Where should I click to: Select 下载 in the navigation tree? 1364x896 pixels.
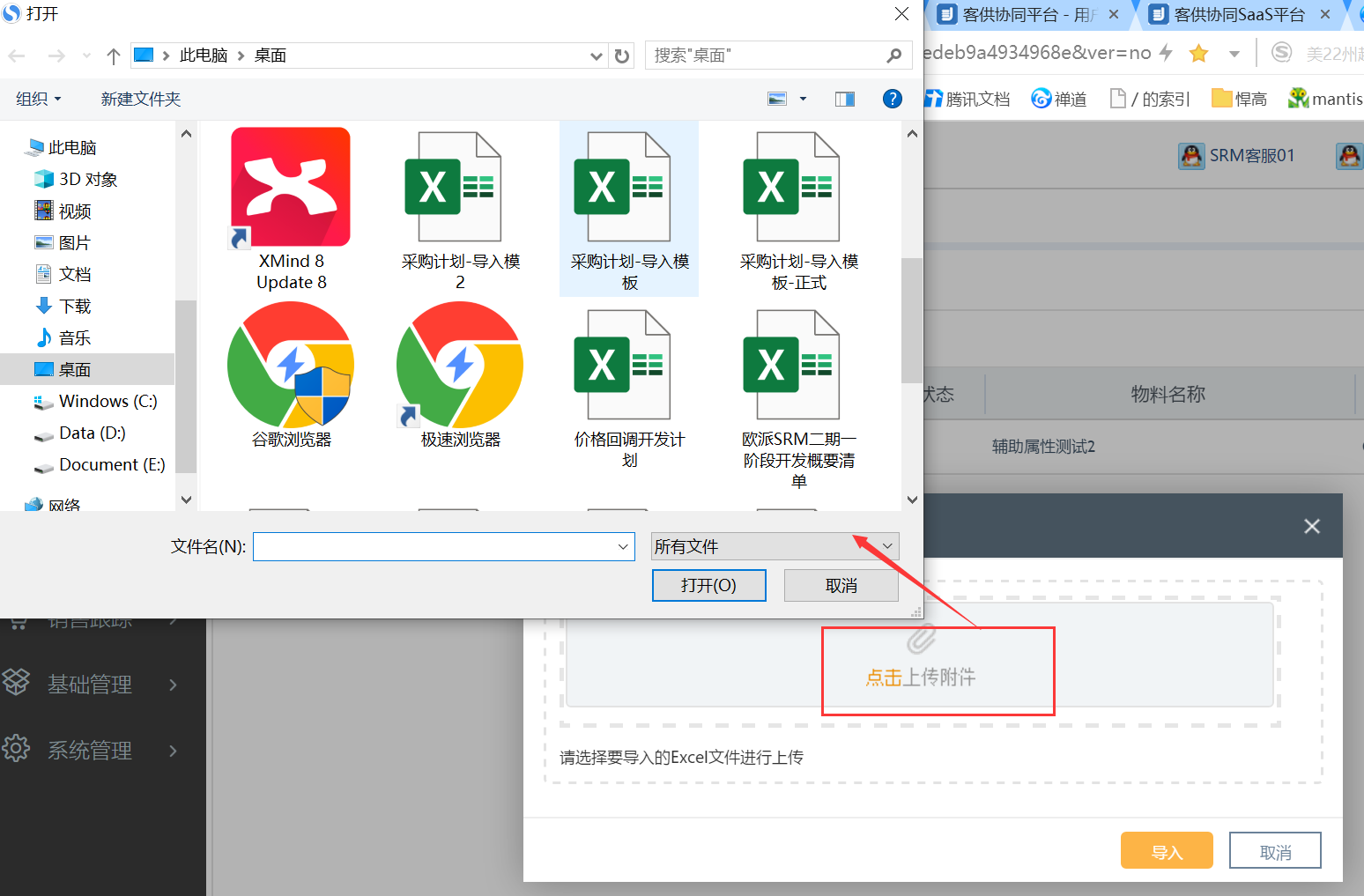(63, 306)
